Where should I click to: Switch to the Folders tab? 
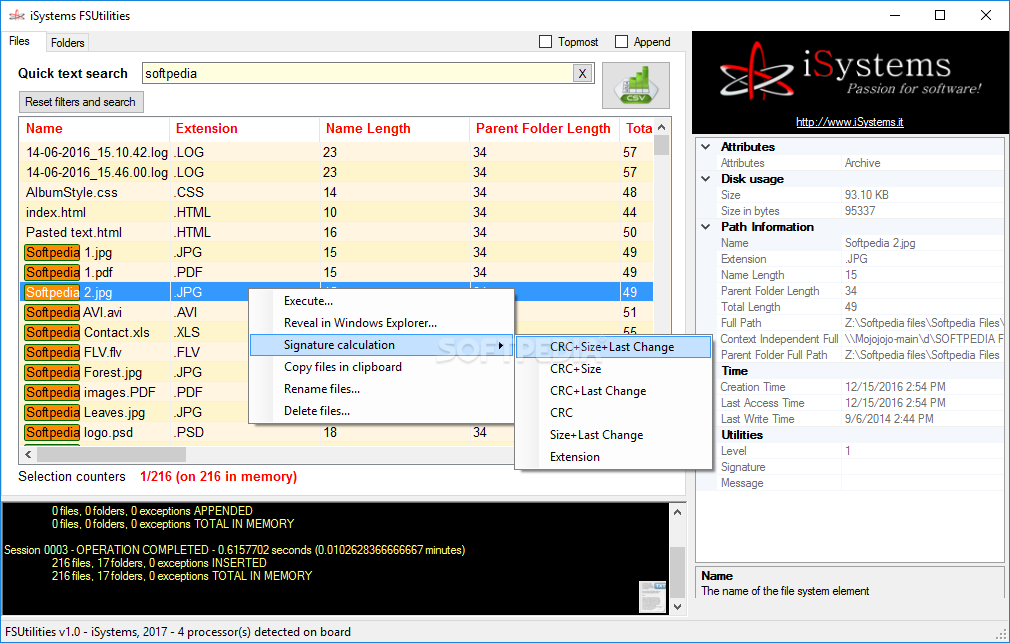click(68, 43)
